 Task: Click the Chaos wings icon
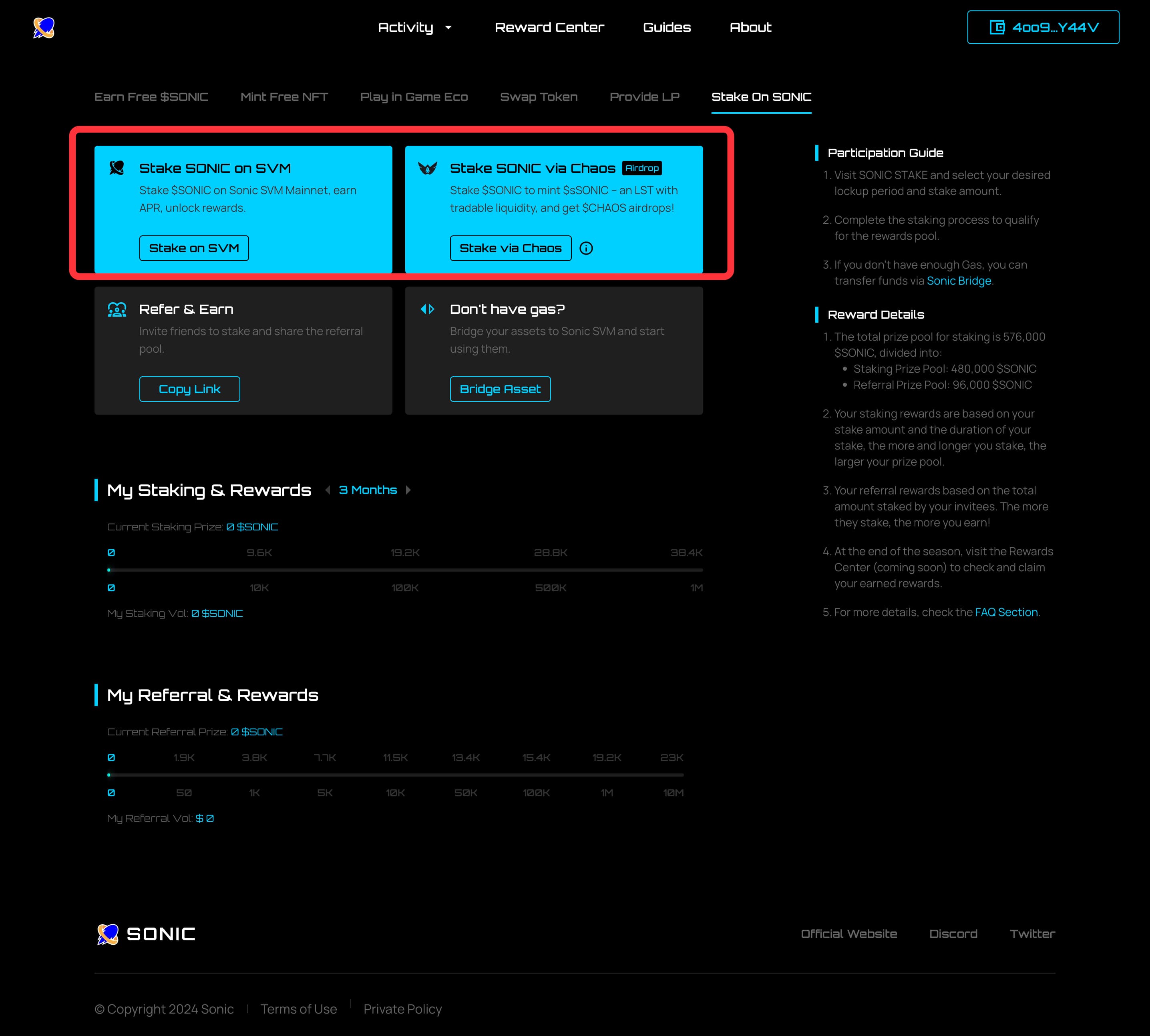coord(428,168)
